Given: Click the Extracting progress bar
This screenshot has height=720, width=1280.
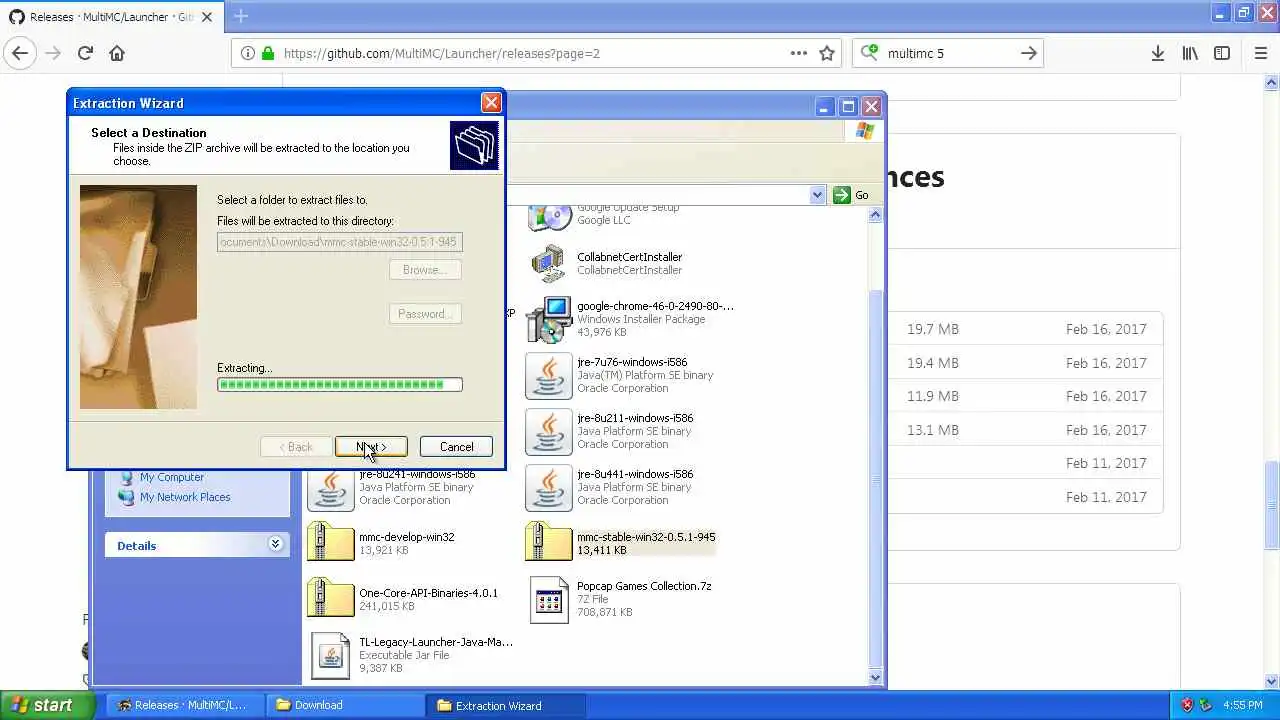Looking at the screenshot, I should point(340,384).
